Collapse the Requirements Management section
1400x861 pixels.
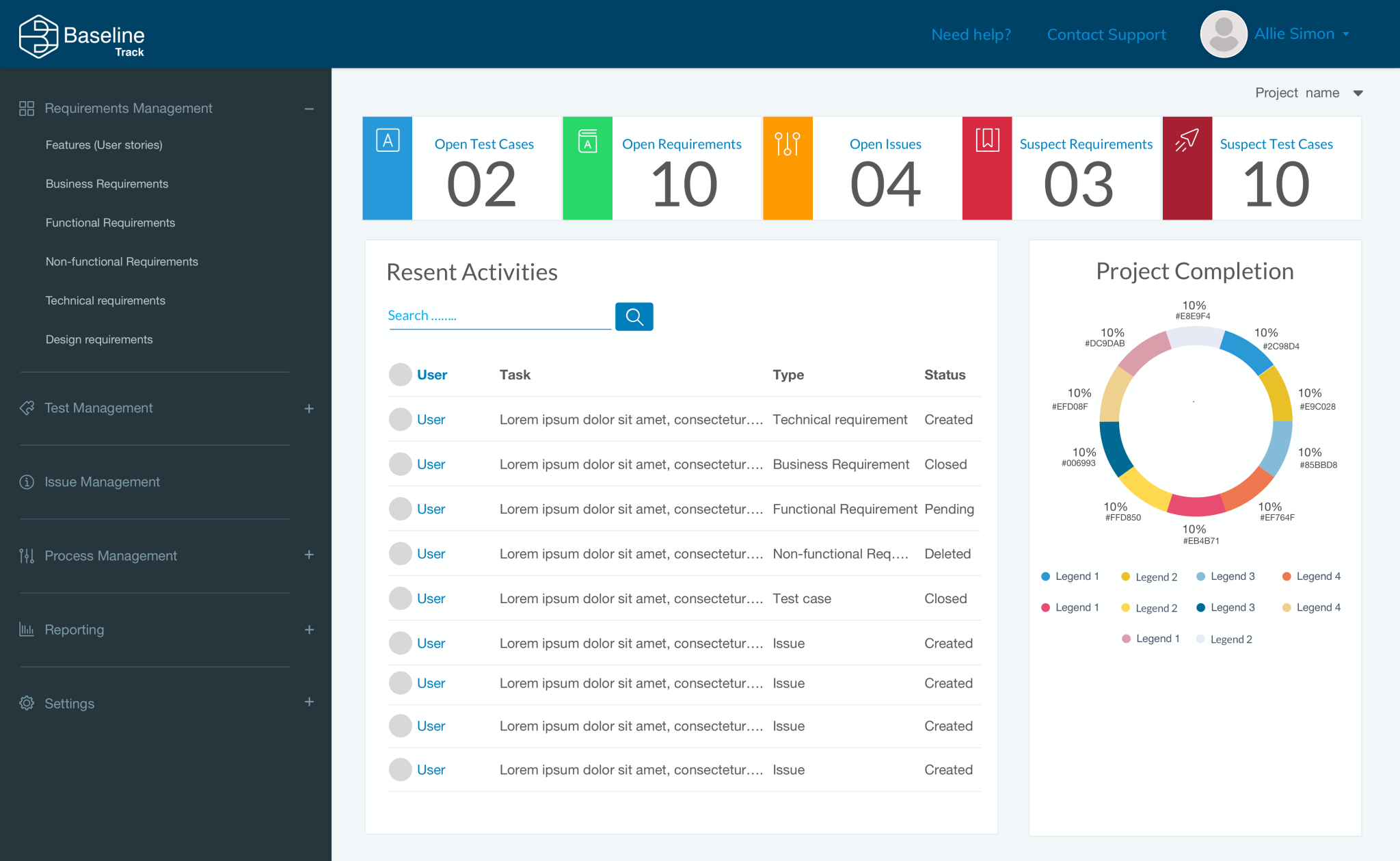coord(309,109)
